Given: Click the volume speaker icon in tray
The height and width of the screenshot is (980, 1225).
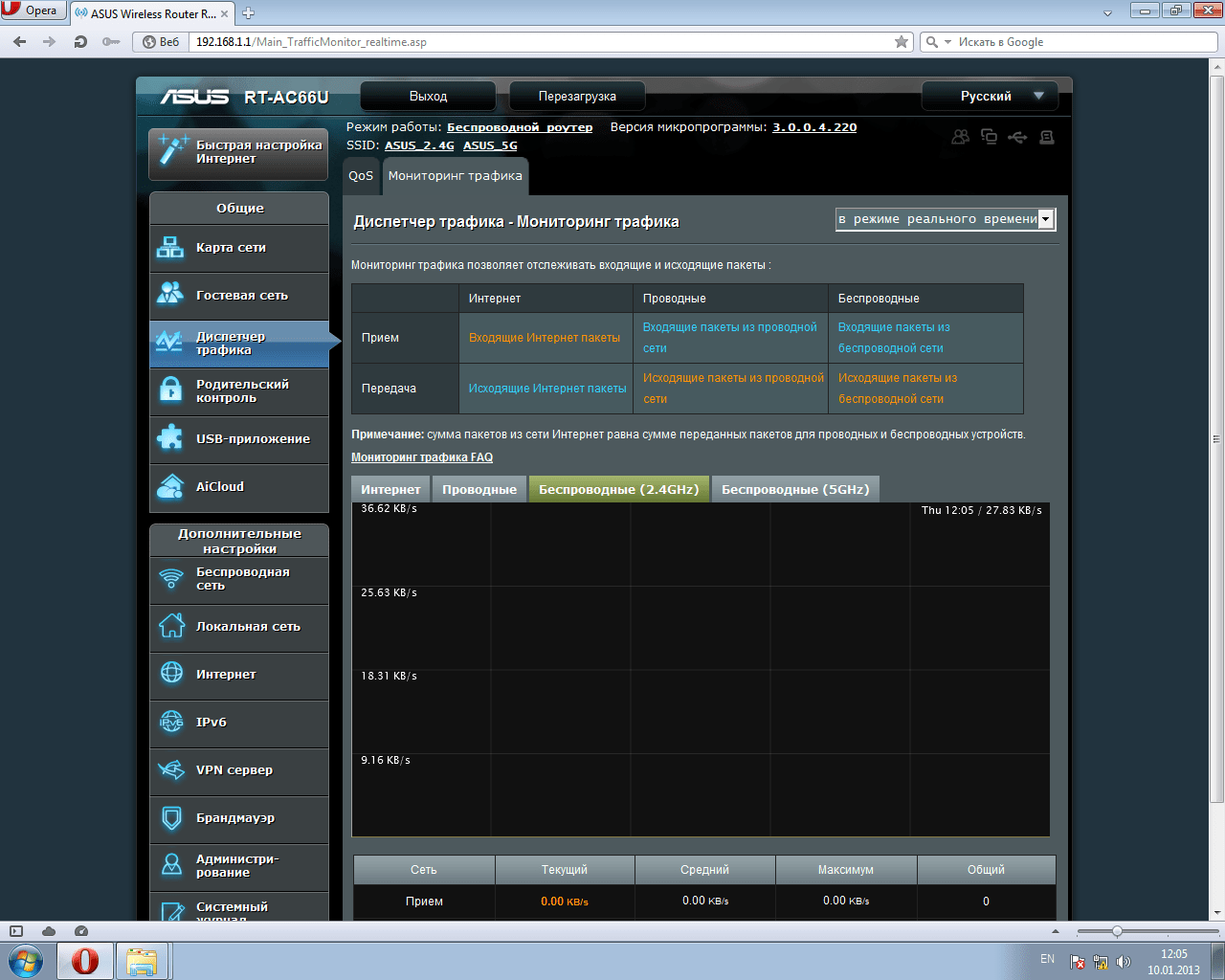Looking at the screenshot, I should point(1124,962).
